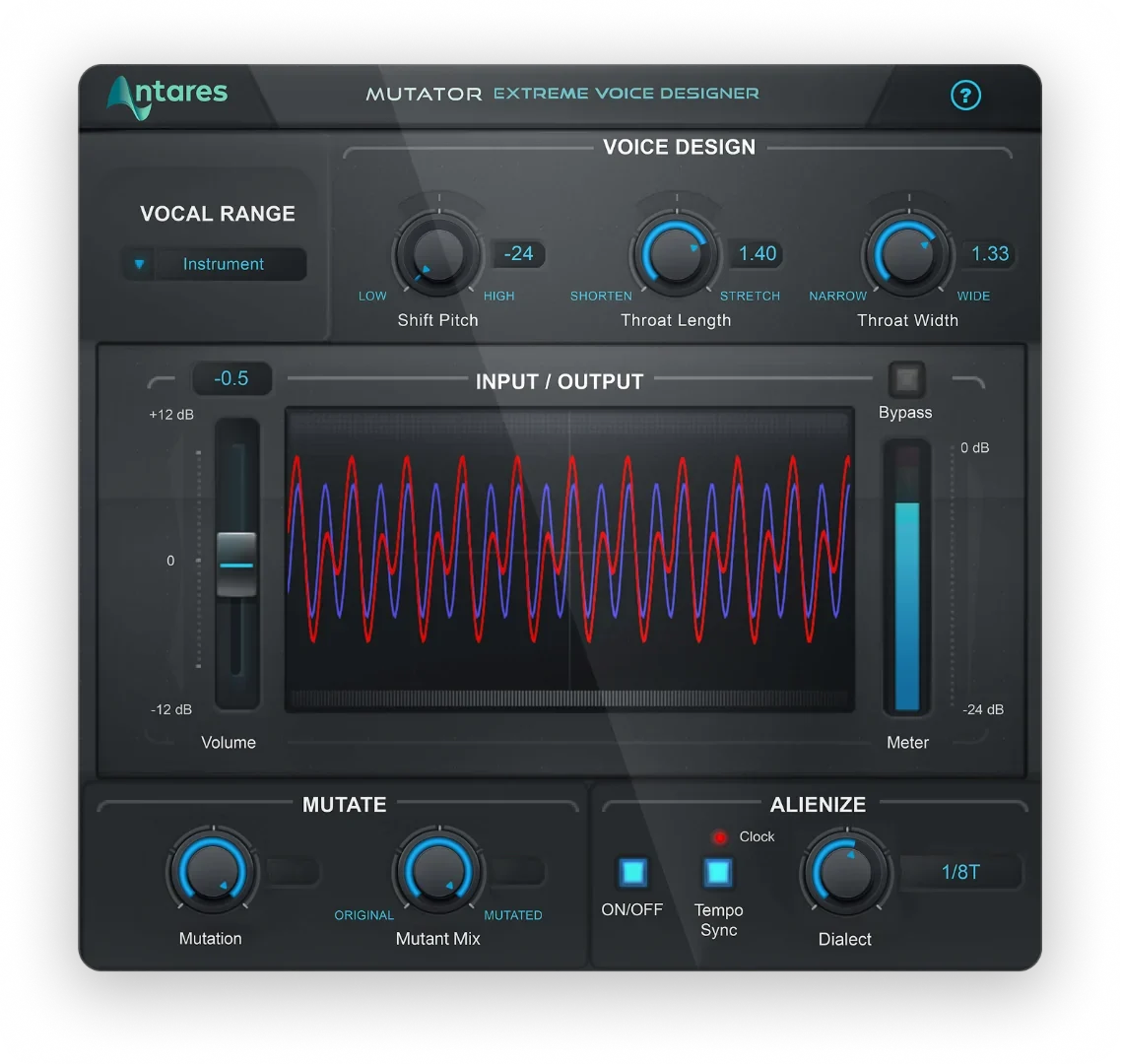Click the waveform display
The width and height of the screenshot is (1121, 1064).
[569, 560]
